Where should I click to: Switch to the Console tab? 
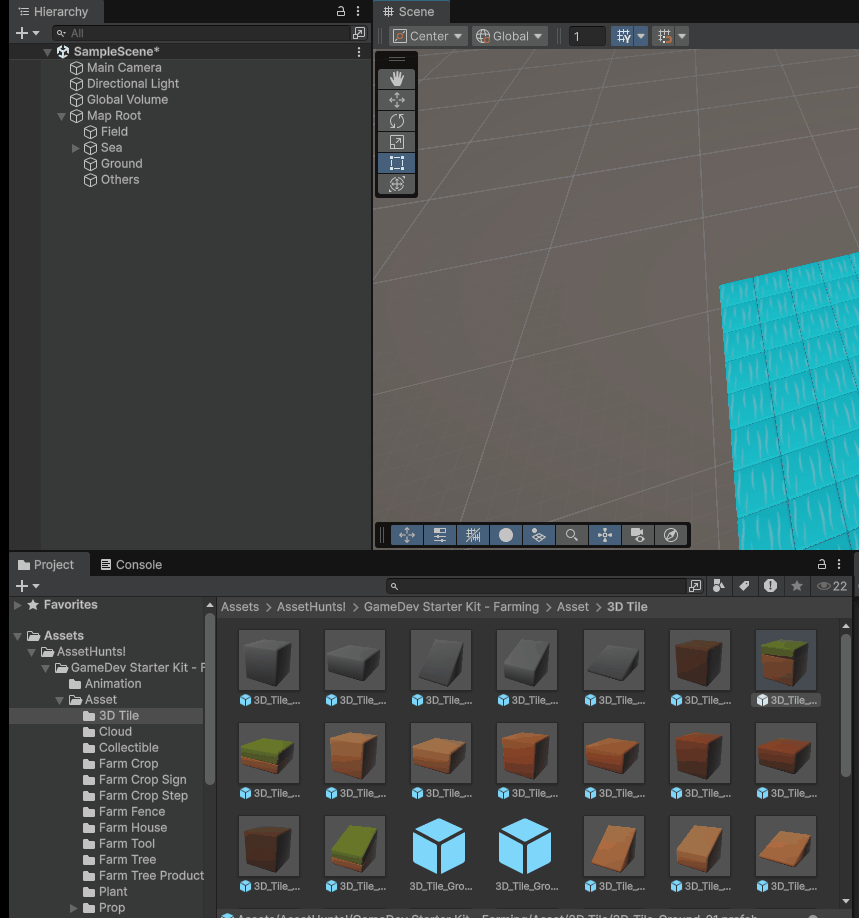point(130,565)
